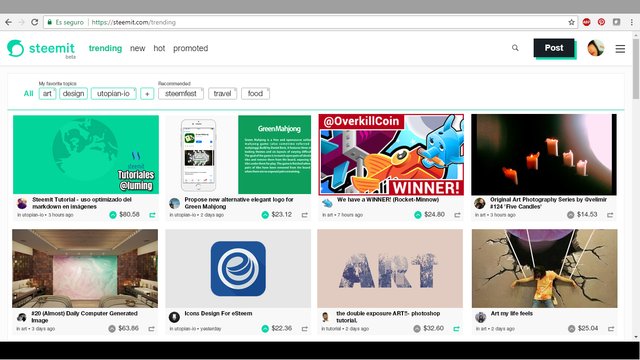Filter by the design topic tag
640x360 pixels.
click(73, 93)
